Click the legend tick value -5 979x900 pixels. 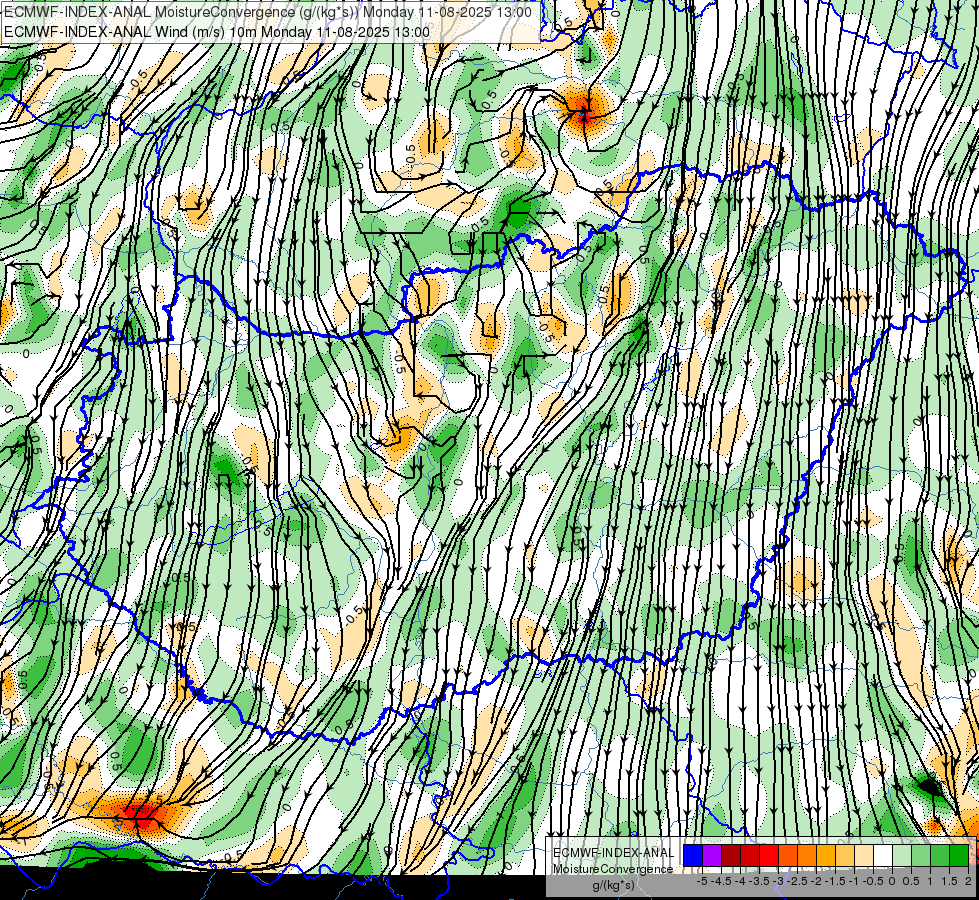pyautogui.click(x=702, y=881)
